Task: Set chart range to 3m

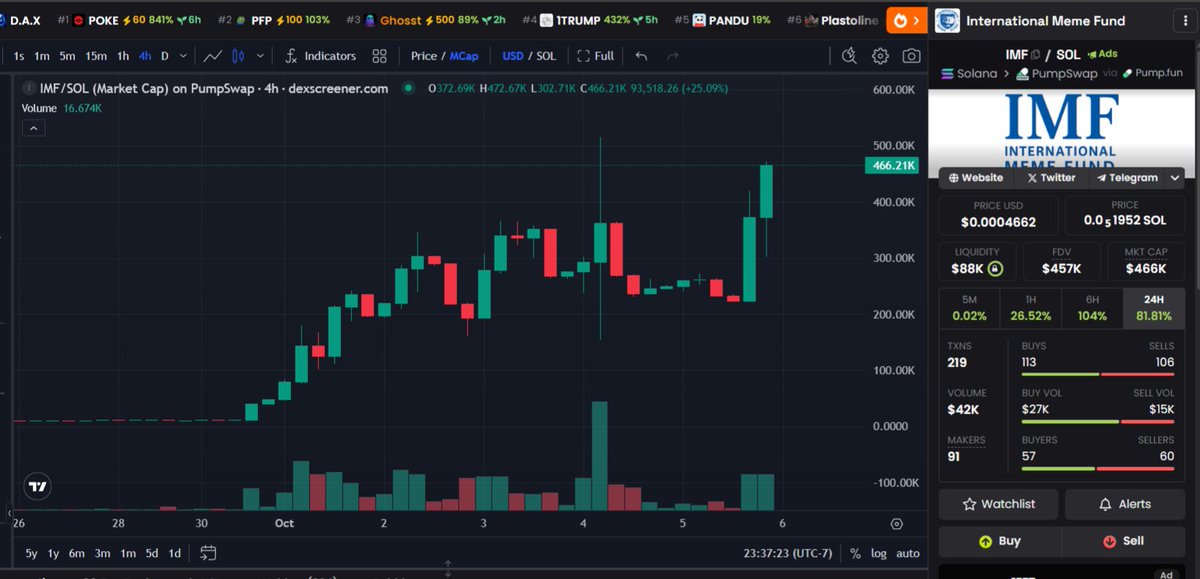Action: 103,553
